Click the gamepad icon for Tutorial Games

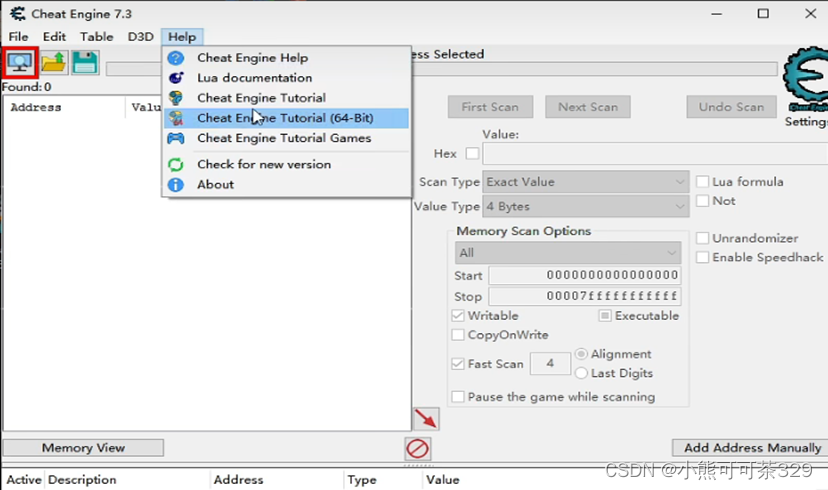[176, 138]
